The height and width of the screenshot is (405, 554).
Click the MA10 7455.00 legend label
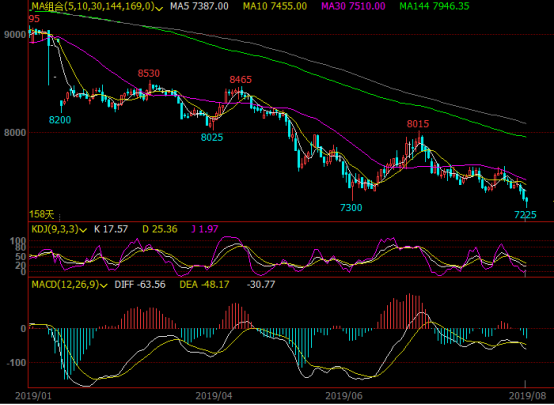(x=275, y=6)
